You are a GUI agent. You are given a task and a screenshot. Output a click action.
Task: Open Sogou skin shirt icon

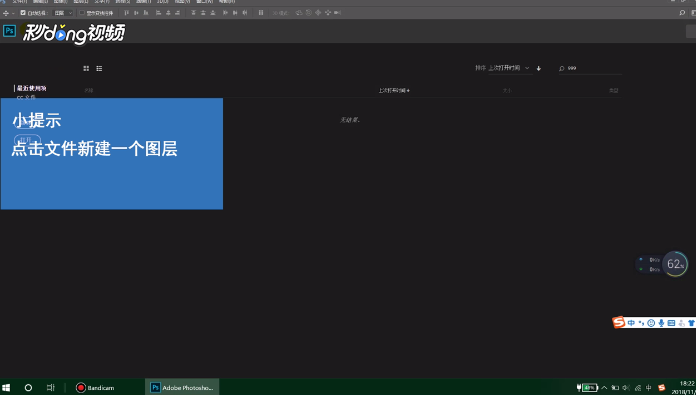pos(692,323)
